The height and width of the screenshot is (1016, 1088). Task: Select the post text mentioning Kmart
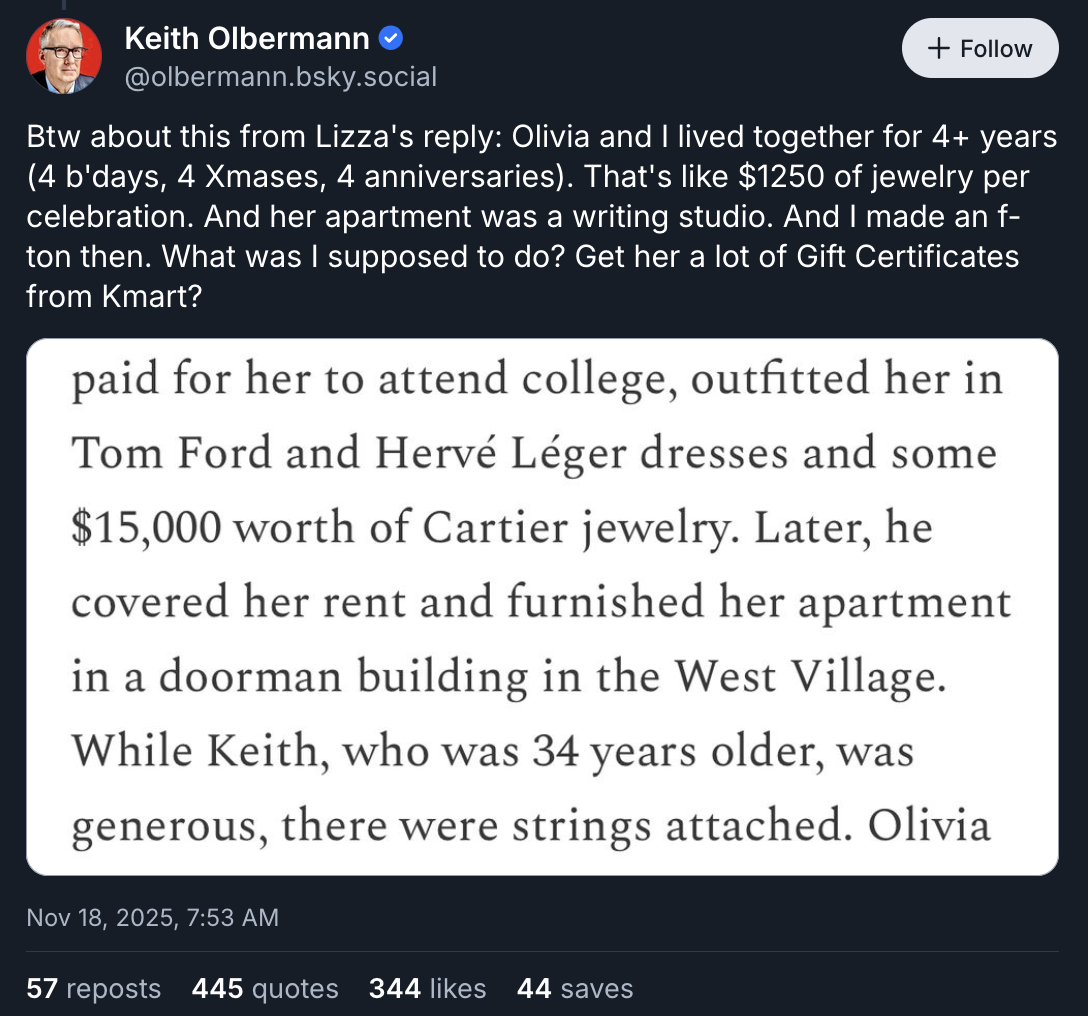[540, 216]
